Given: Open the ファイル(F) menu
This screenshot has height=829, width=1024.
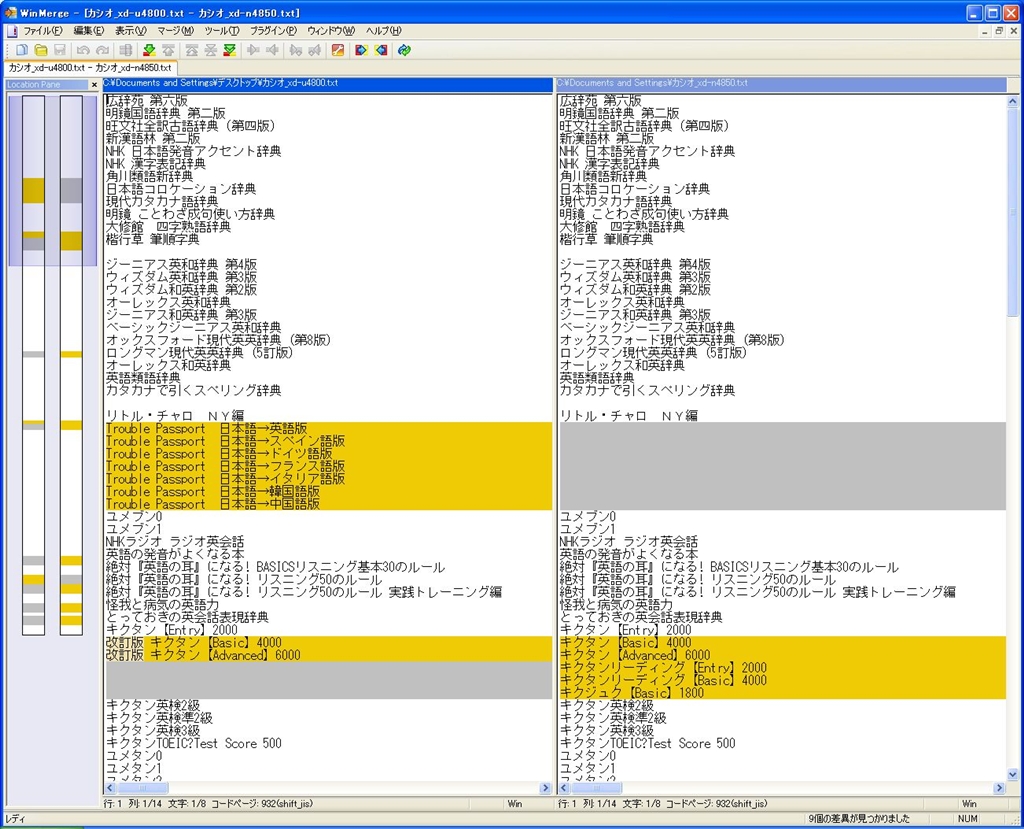Looking at the screenshot, I should 43,31.
